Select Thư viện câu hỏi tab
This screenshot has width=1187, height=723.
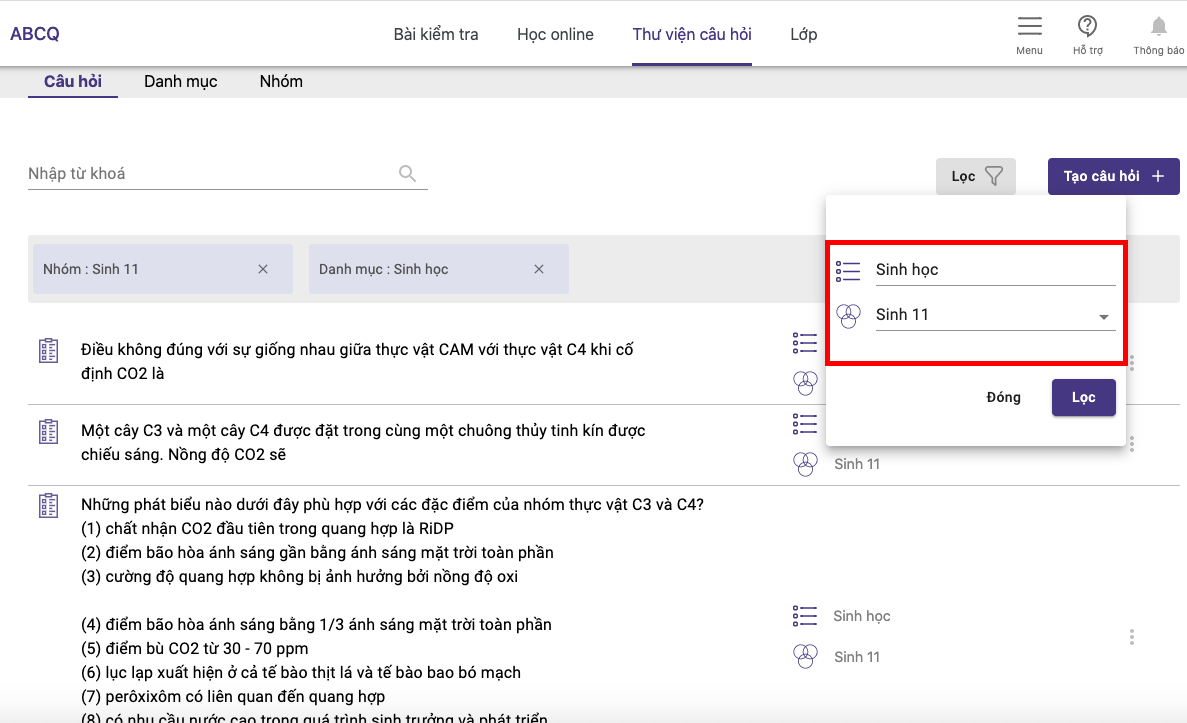[692, 34]
